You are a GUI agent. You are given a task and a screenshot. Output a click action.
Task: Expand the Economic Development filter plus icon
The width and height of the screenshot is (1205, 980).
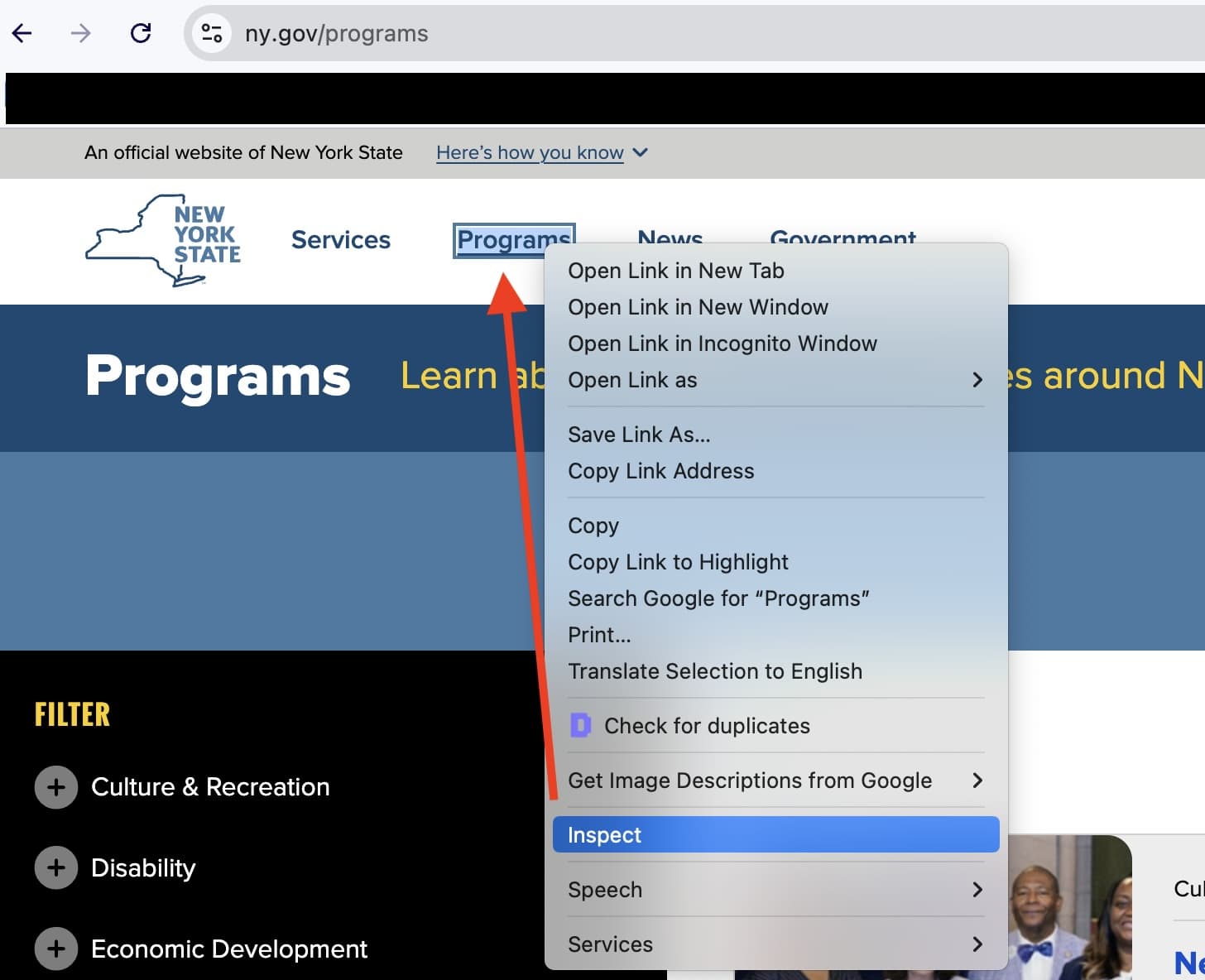(x=56, y=949)
